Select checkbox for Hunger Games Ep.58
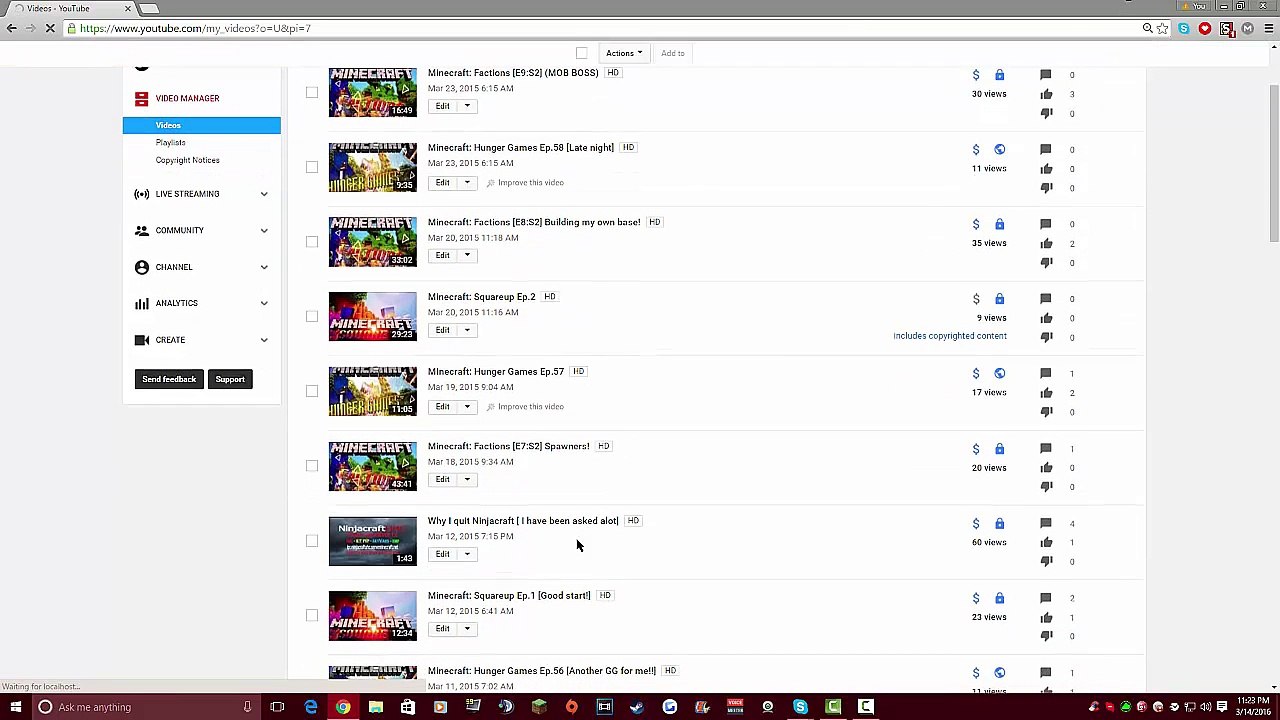Image resolution: width=1280 pixels, height=720 pixels. pyautogui.click(x=312, y=167)
